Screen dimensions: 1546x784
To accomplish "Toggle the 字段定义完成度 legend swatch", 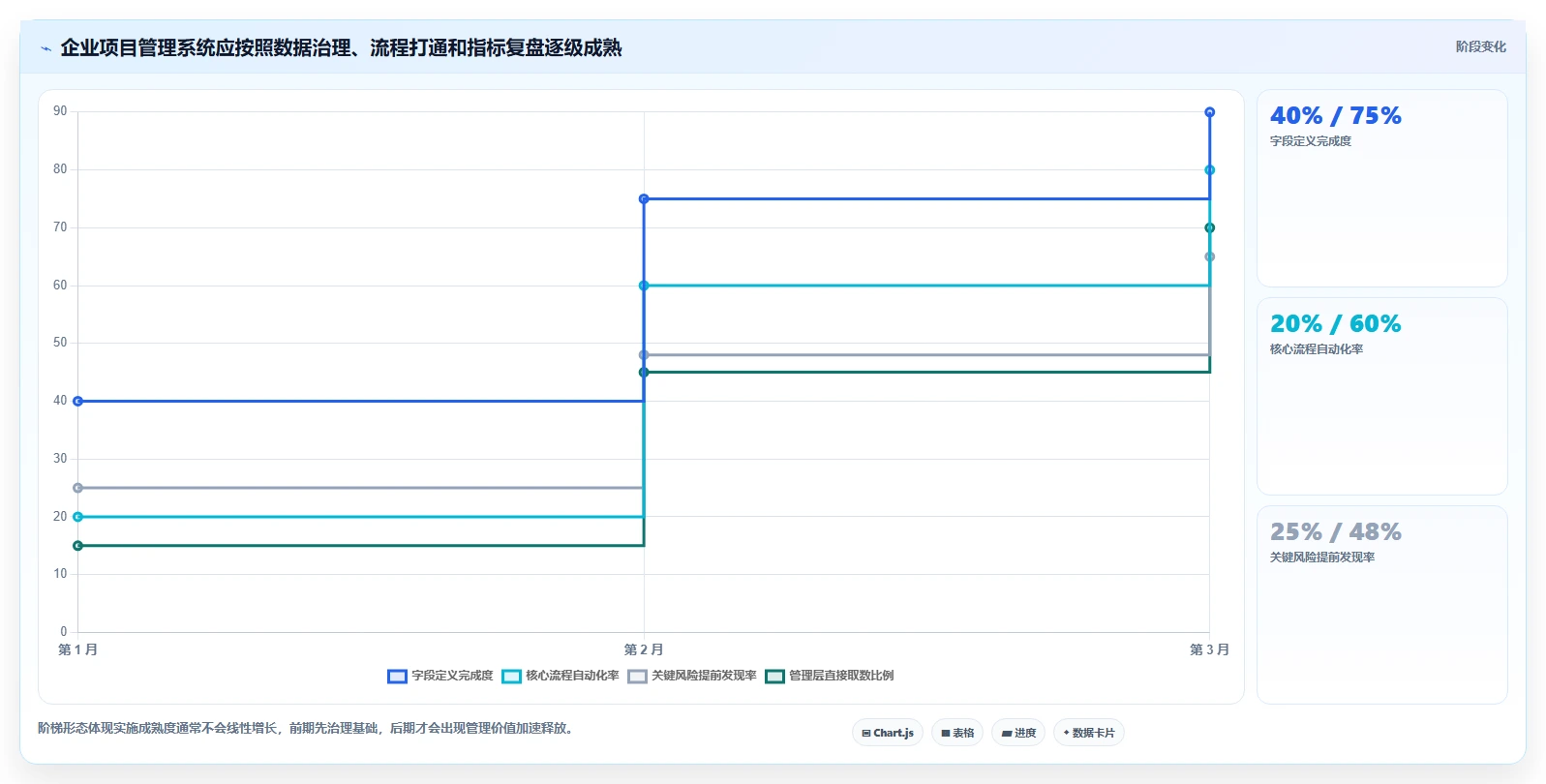I will click(397, 677).
